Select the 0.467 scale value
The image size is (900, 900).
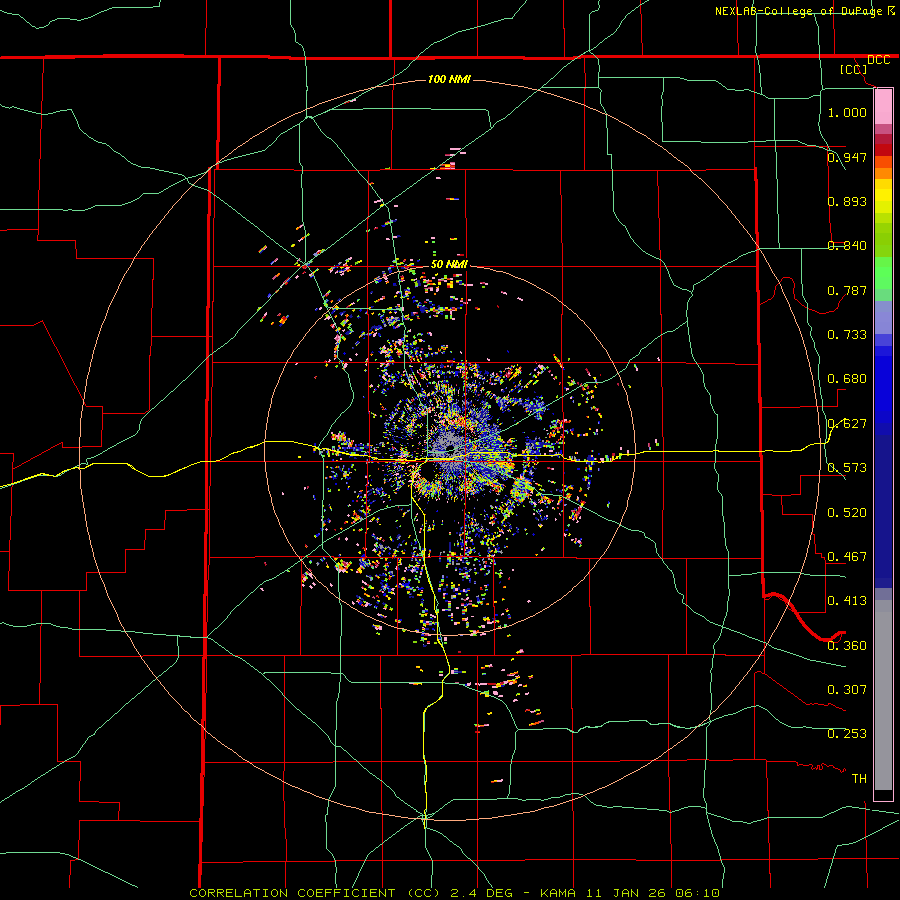pos(847,556)
